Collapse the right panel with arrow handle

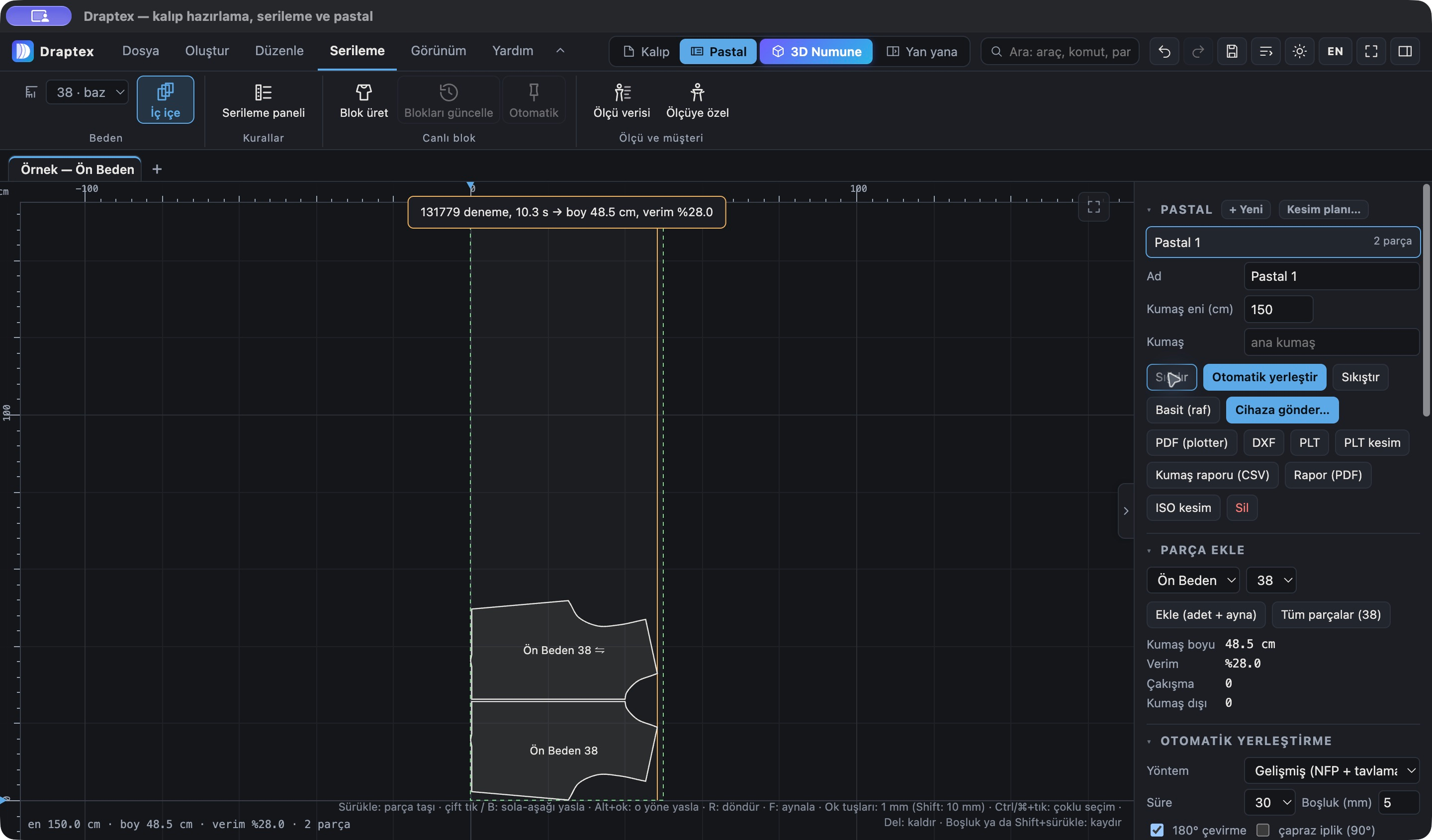point(1126,510)
